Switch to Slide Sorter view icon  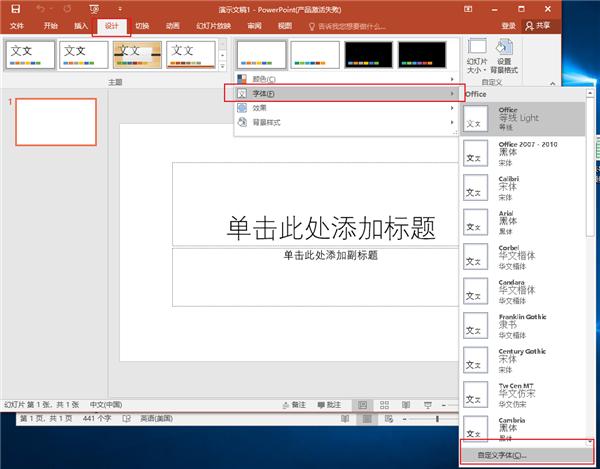click(x=384, y=405)
